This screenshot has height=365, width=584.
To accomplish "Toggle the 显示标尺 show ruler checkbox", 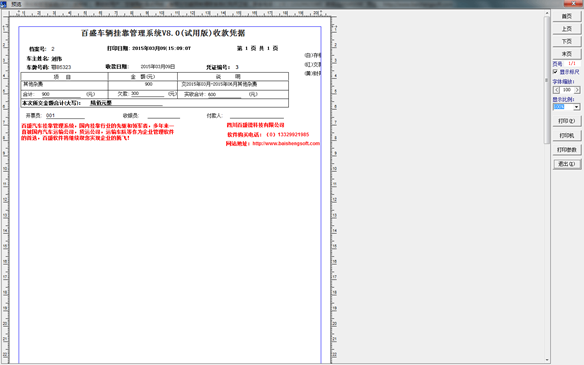I will pyautogui.click(x=555, y=72).
